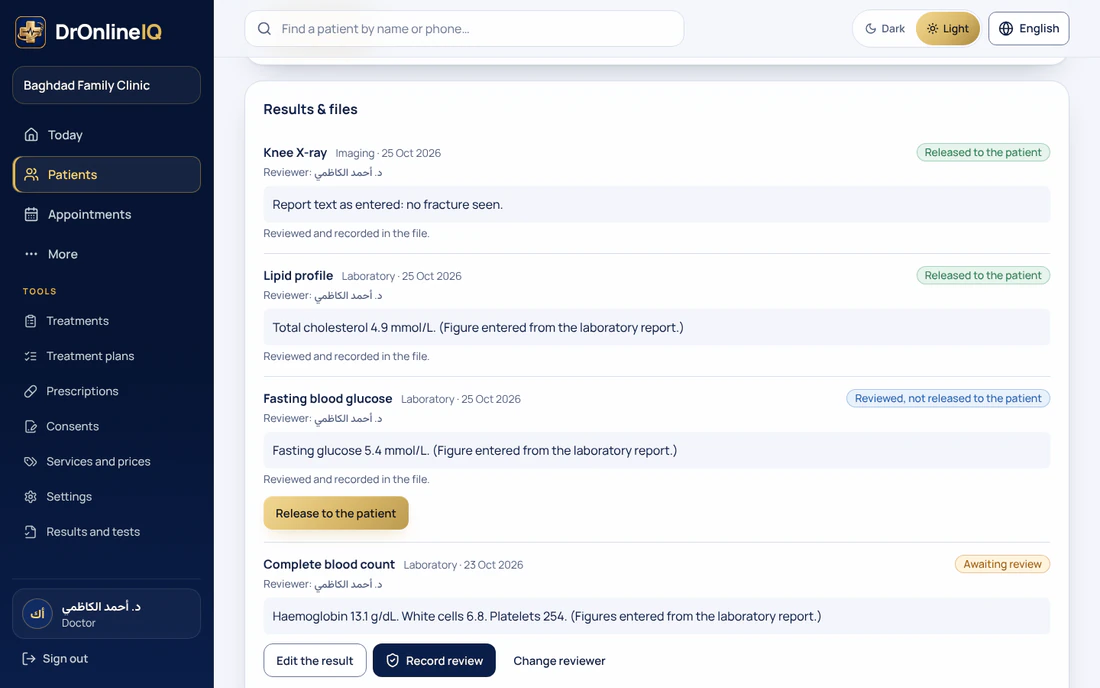Open Prescriptions

(107, 391)
